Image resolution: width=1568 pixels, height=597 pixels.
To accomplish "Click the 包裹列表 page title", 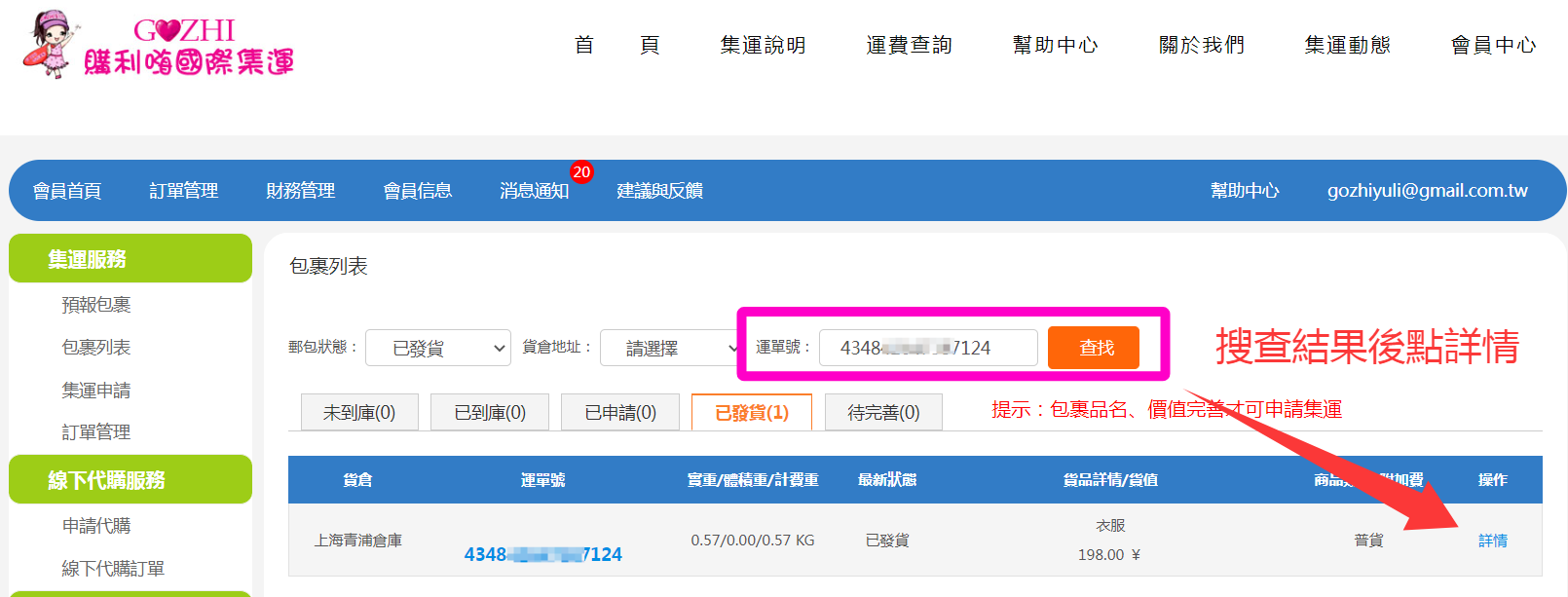I will coord(328,266).
